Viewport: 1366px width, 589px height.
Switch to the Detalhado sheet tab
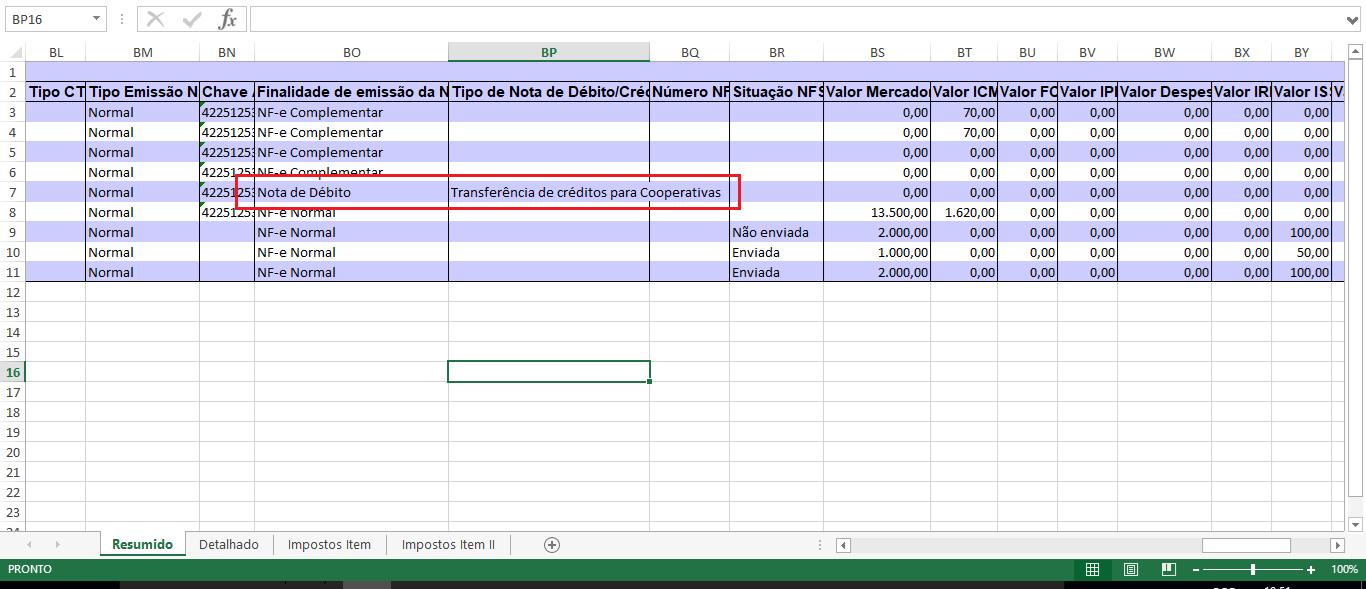point(231,544)
